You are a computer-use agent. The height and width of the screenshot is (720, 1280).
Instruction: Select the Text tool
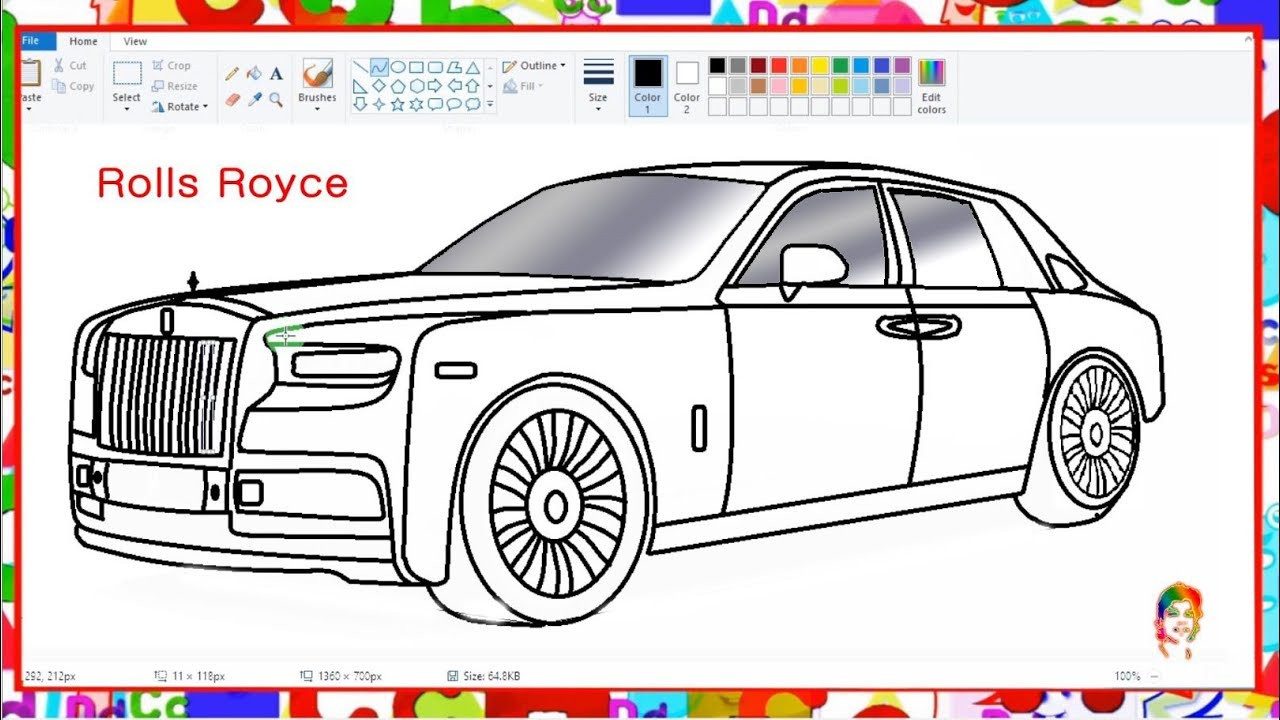(276, 74)
